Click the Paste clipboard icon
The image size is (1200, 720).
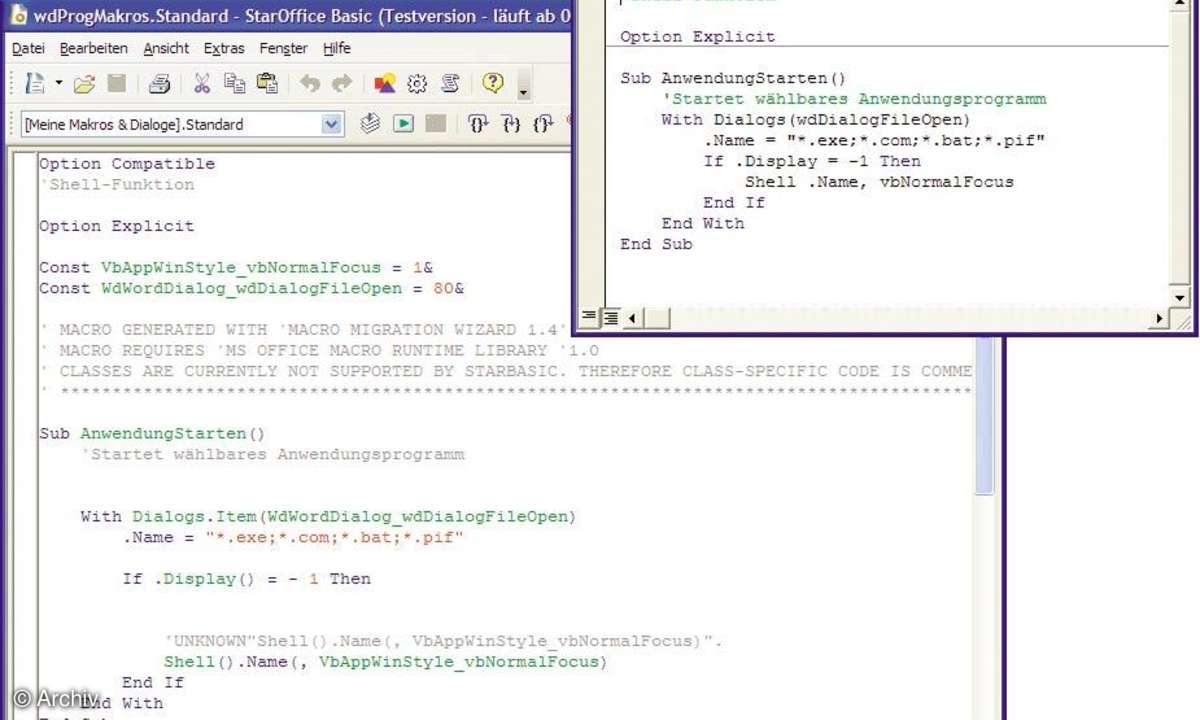(x=266, y=84)
